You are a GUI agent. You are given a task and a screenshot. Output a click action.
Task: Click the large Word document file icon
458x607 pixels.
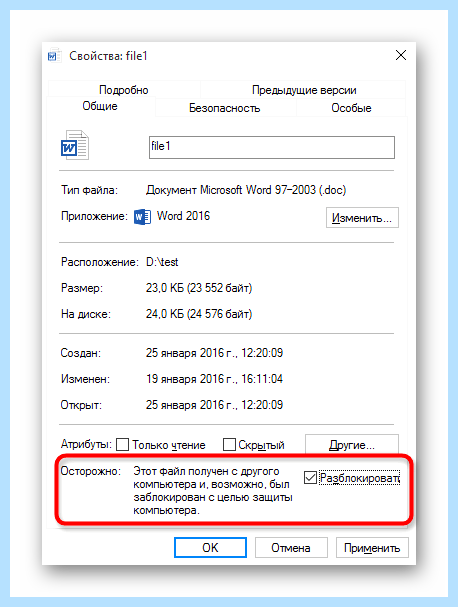click(75, 145)
